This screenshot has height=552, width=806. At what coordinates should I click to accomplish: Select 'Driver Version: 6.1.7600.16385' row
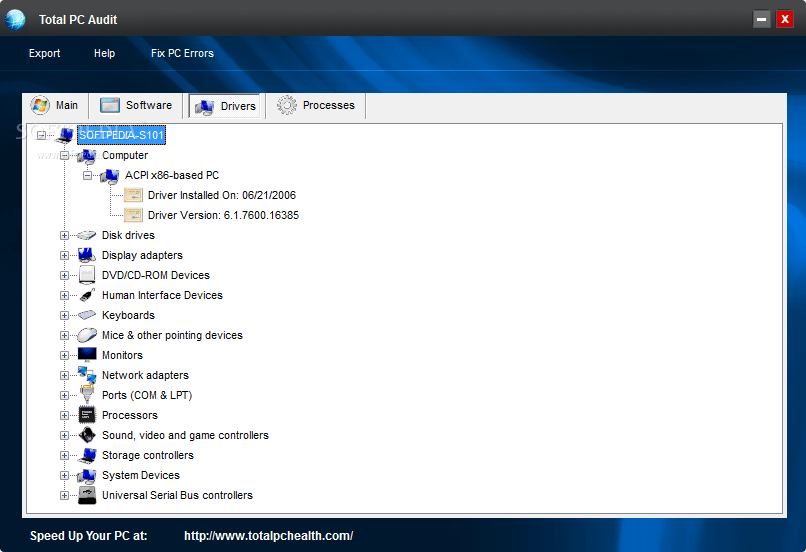click(x=223, y=215)
